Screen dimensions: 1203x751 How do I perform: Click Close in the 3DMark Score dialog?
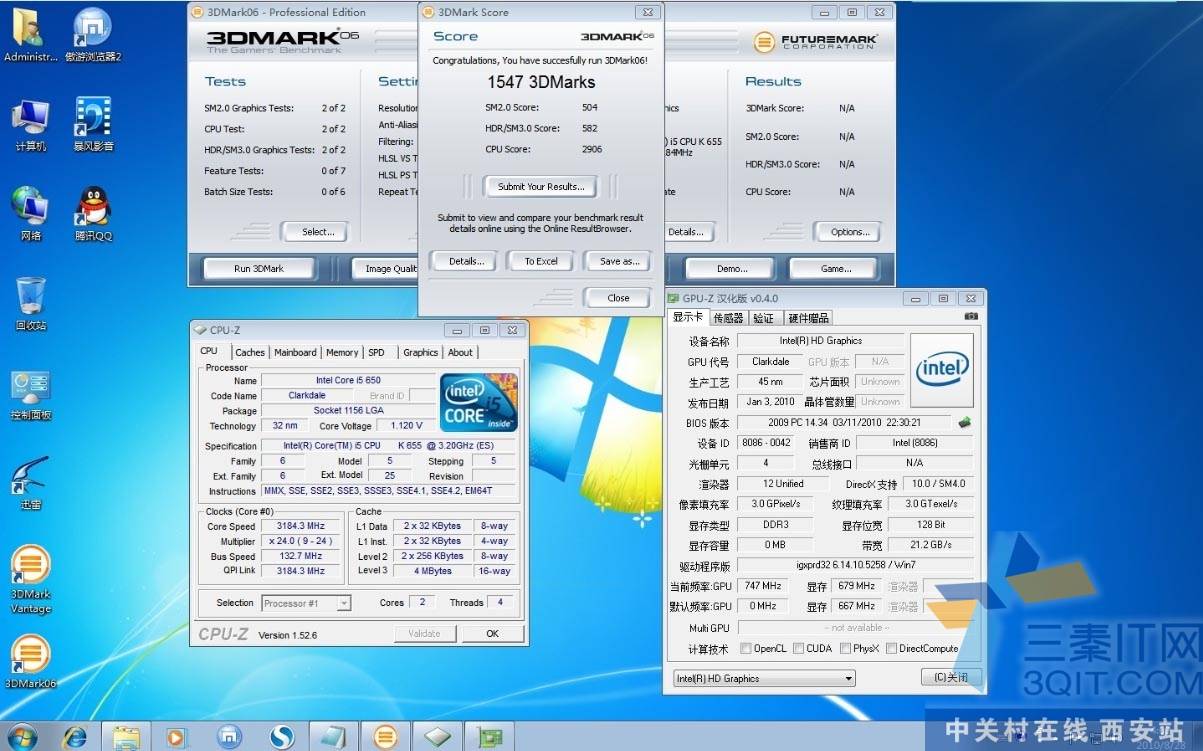pyautogui.click(x=618, y=297)
